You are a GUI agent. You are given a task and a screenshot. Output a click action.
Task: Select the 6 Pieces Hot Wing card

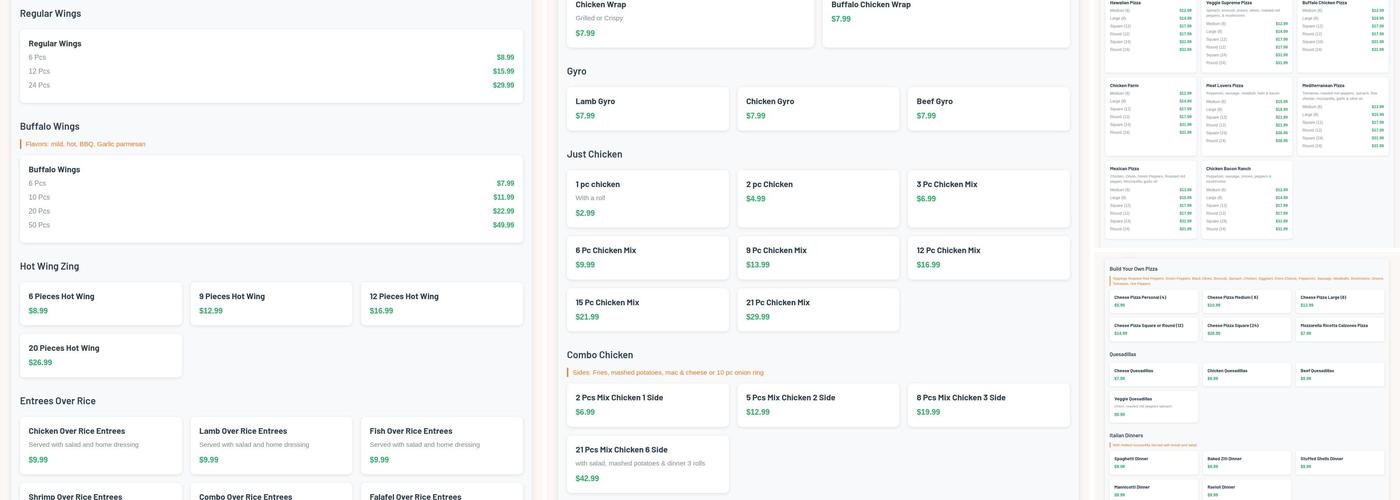tap(101, 303)
